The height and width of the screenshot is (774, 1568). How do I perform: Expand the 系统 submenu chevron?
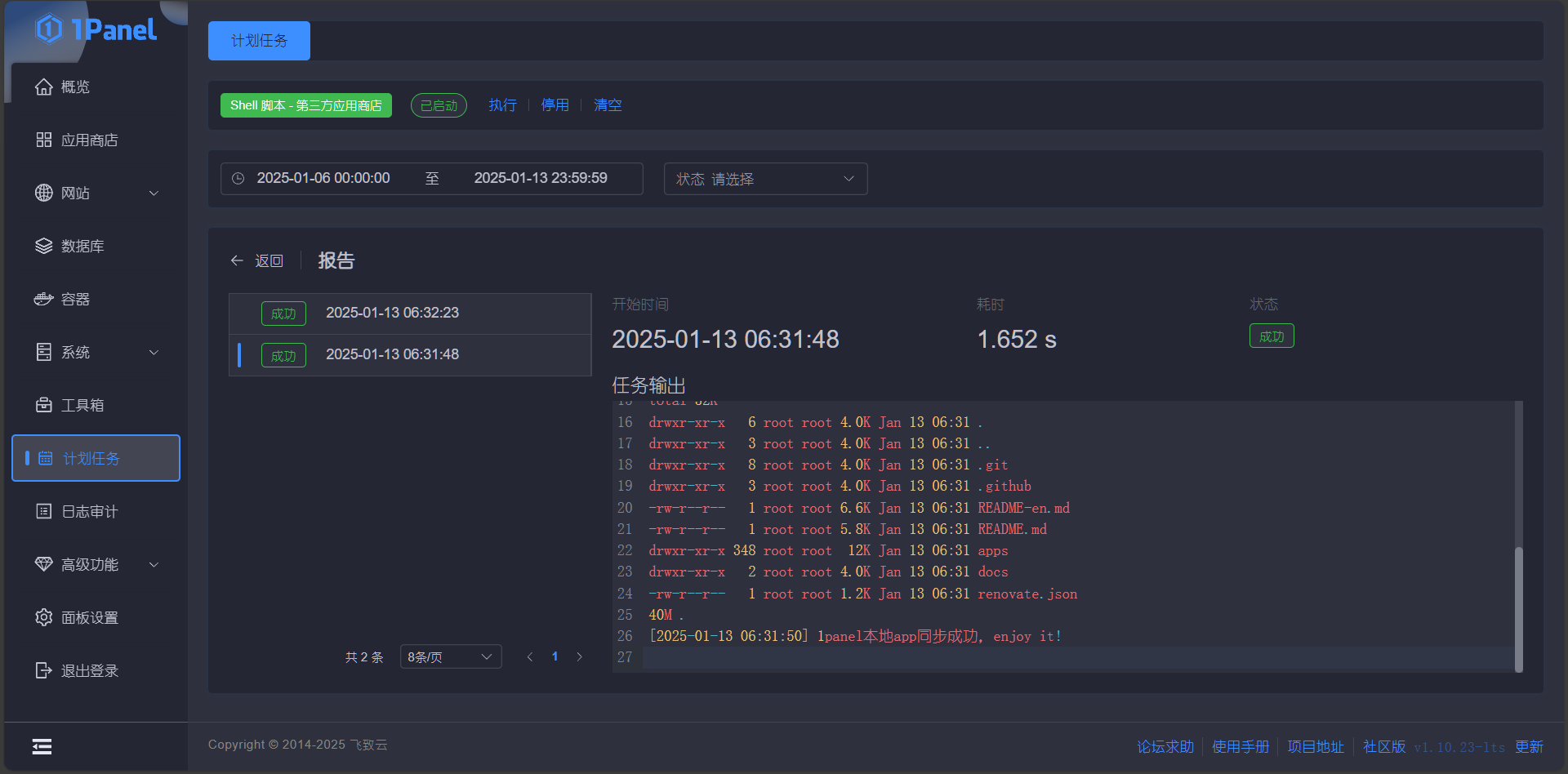(154, 353)
